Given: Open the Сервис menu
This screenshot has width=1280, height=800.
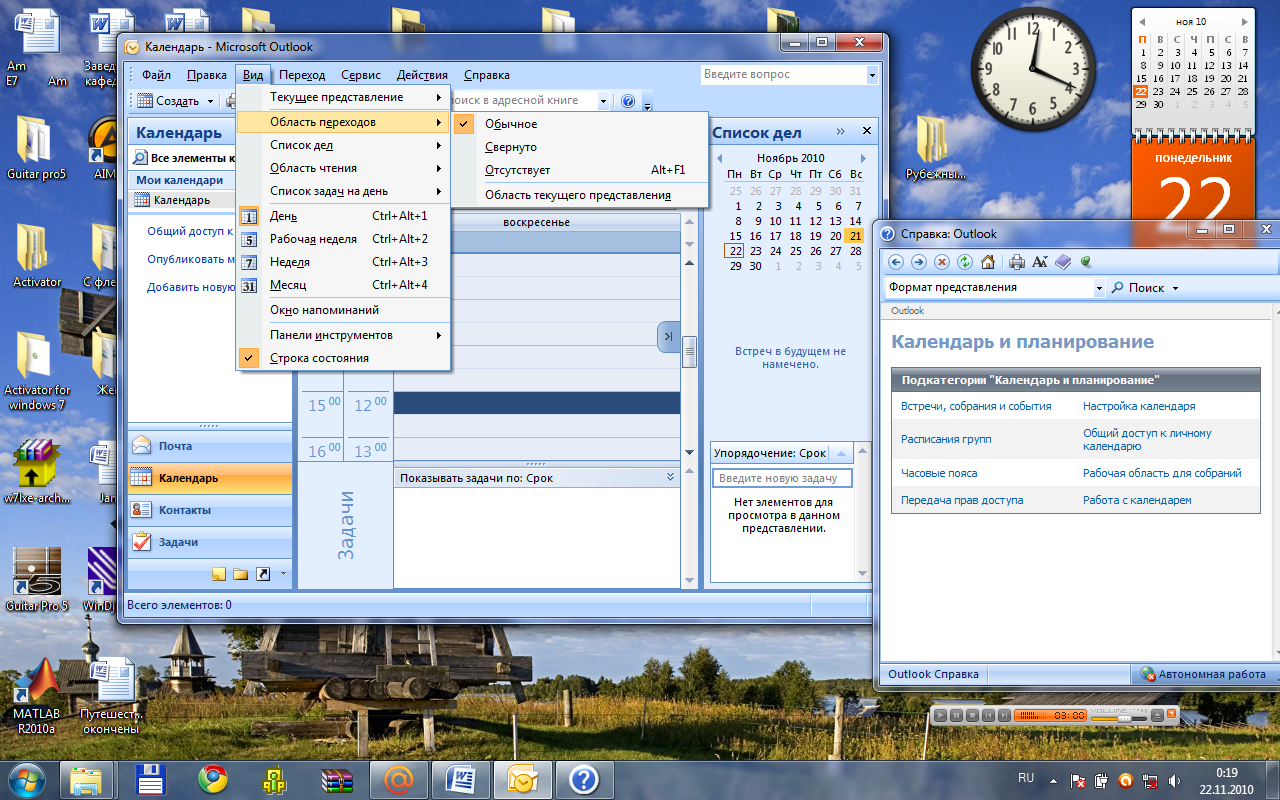Looking at the screenshot, I should [x=360, y=75].
